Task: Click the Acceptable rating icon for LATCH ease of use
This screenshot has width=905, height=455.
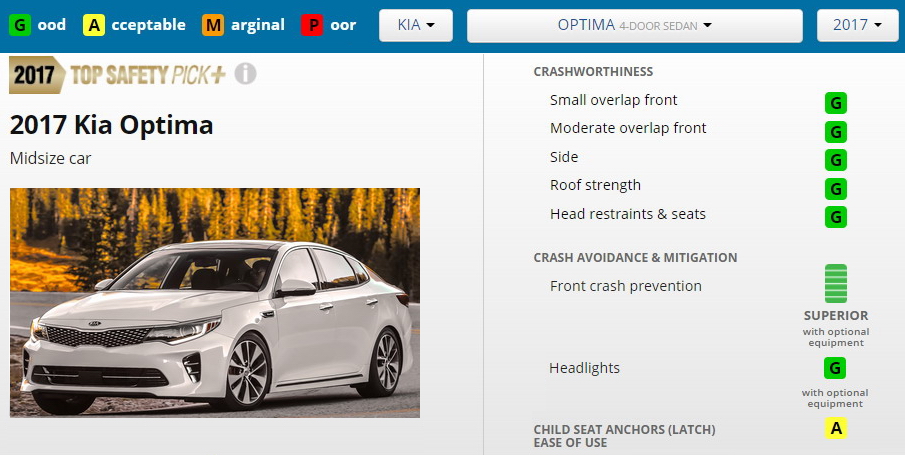Action: 835,428
